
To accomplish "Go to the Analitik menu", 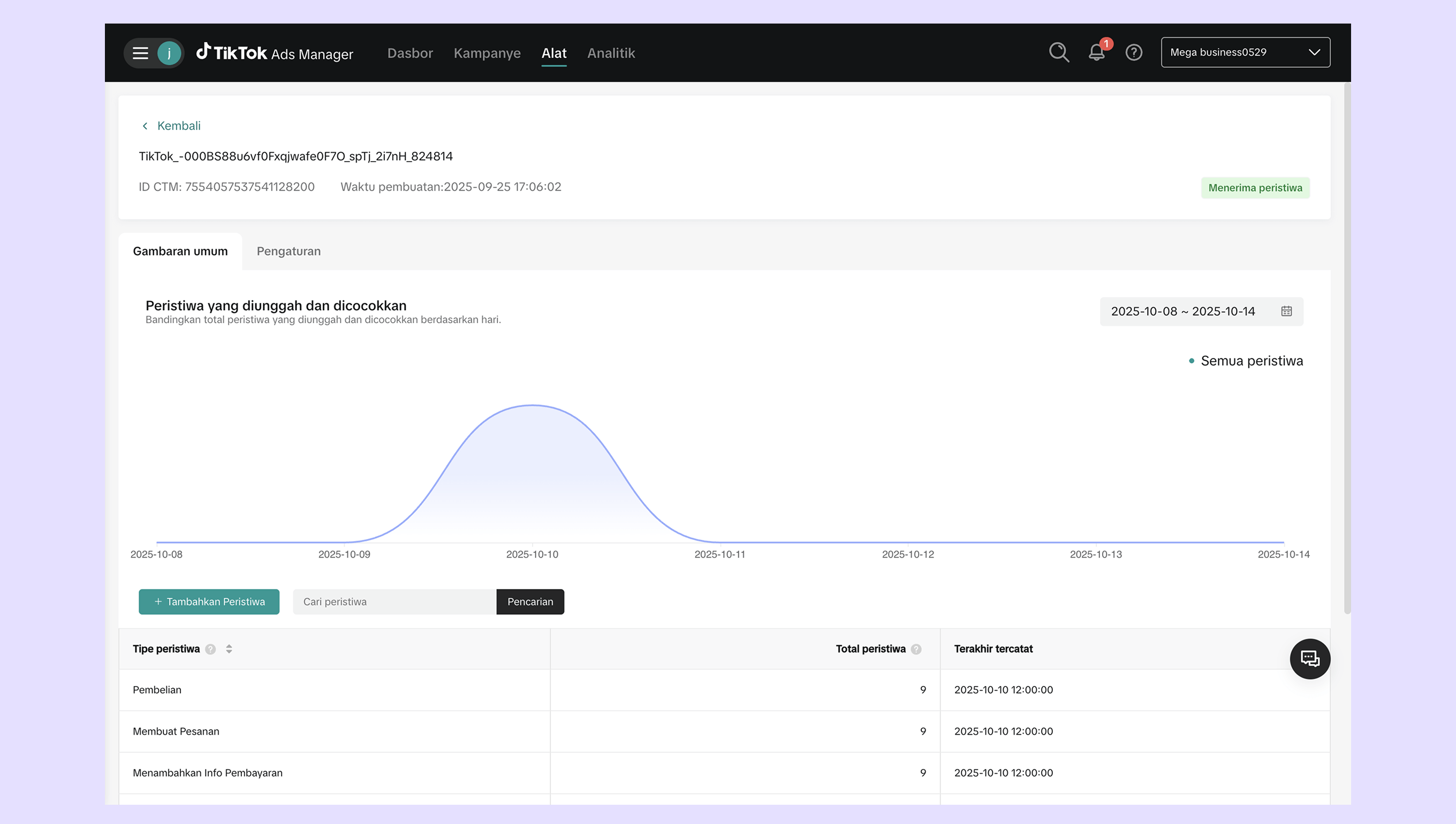I will point(611,53).
